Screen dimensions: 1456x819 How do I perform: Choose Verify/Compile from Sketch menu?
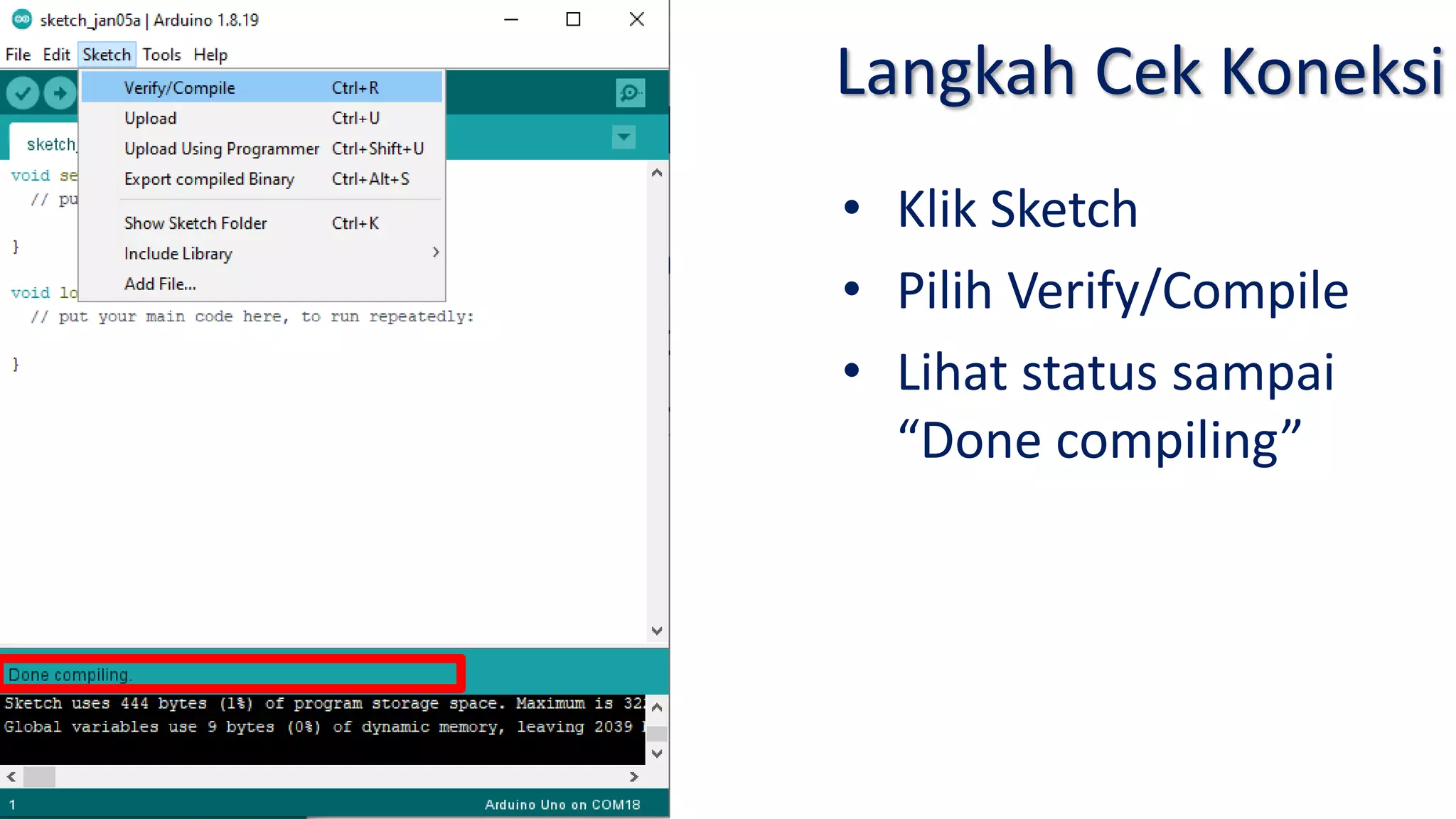click(262, 87)
